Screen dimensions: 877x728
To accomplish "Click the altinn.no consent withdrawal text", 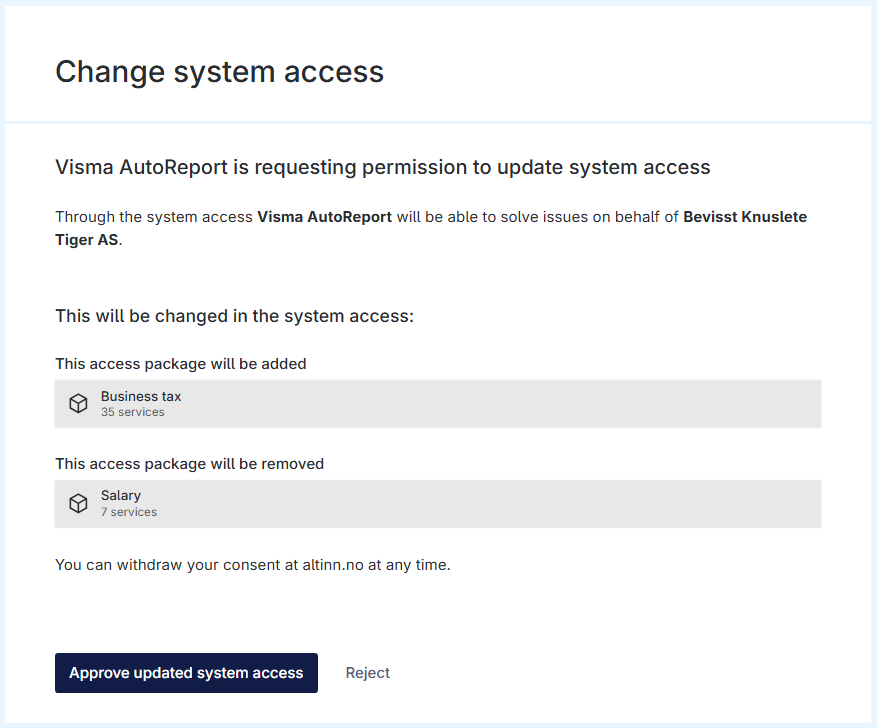I will pos(253,565).
